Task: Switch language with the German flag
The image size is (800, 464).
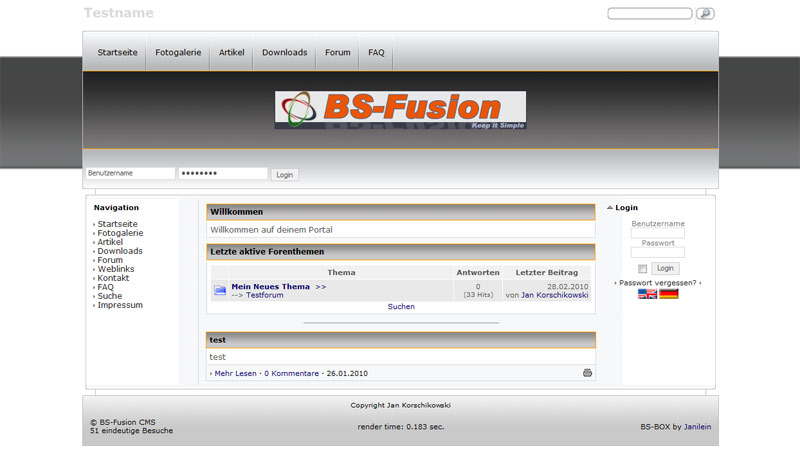Action: tap(669, 295)
